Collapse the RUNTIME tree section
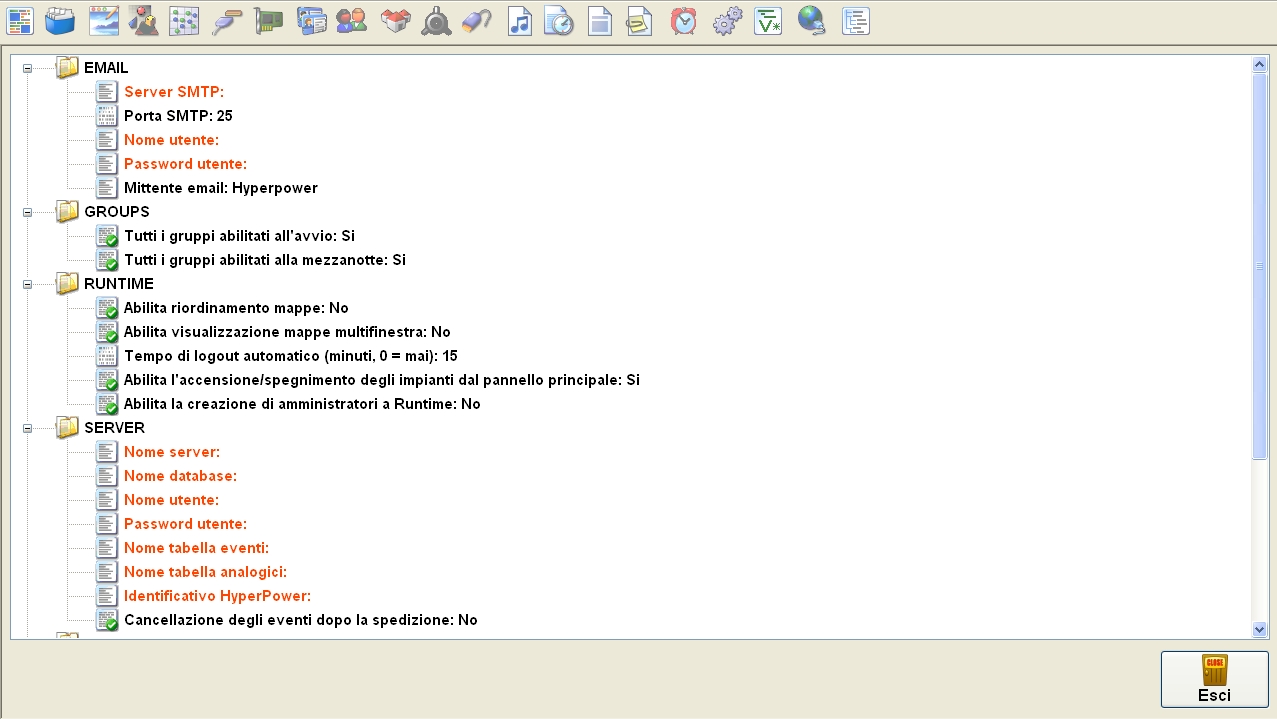 tap(28, 284)
